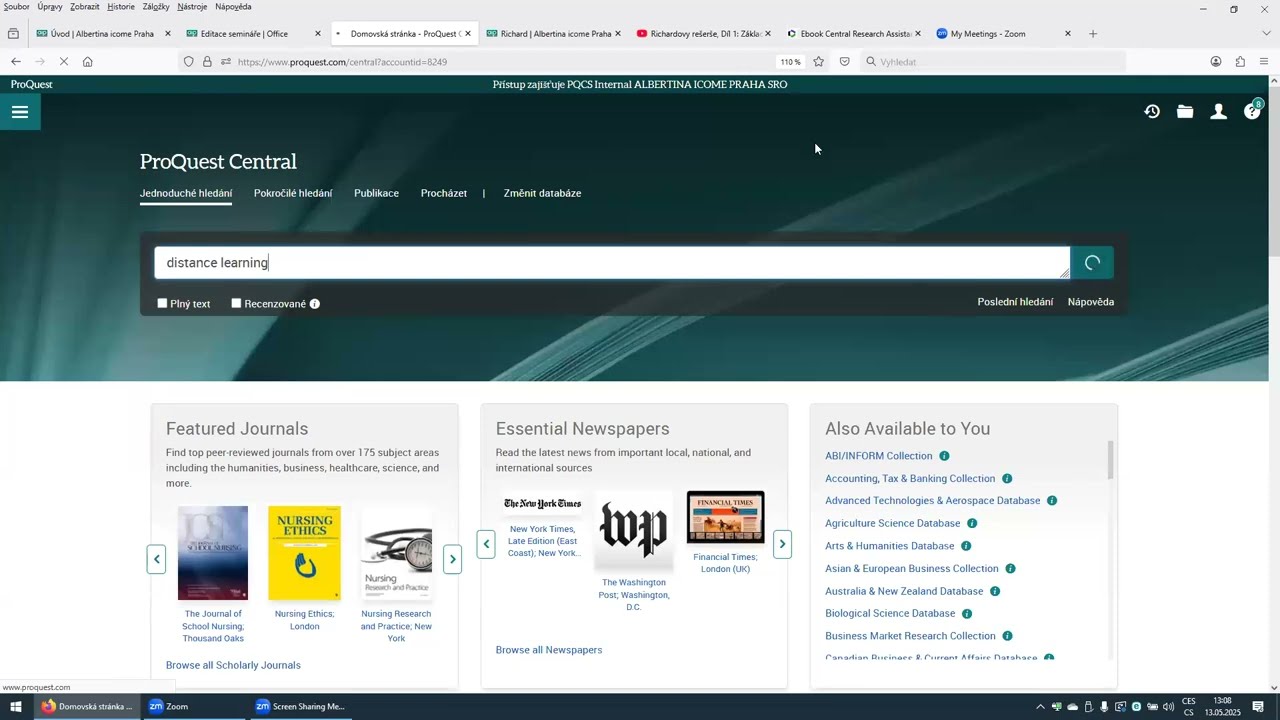This screenshot has width=1280, height=720.
Task: Open the Záložky browser menu
Action: point(156,7)
